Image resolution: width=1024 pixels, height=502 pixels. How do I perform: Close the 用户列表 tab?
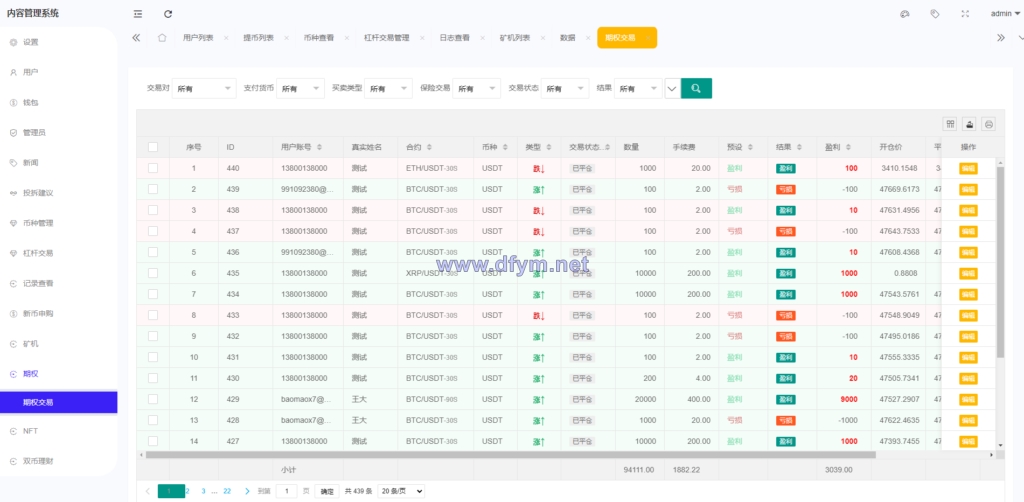(226, 38)
